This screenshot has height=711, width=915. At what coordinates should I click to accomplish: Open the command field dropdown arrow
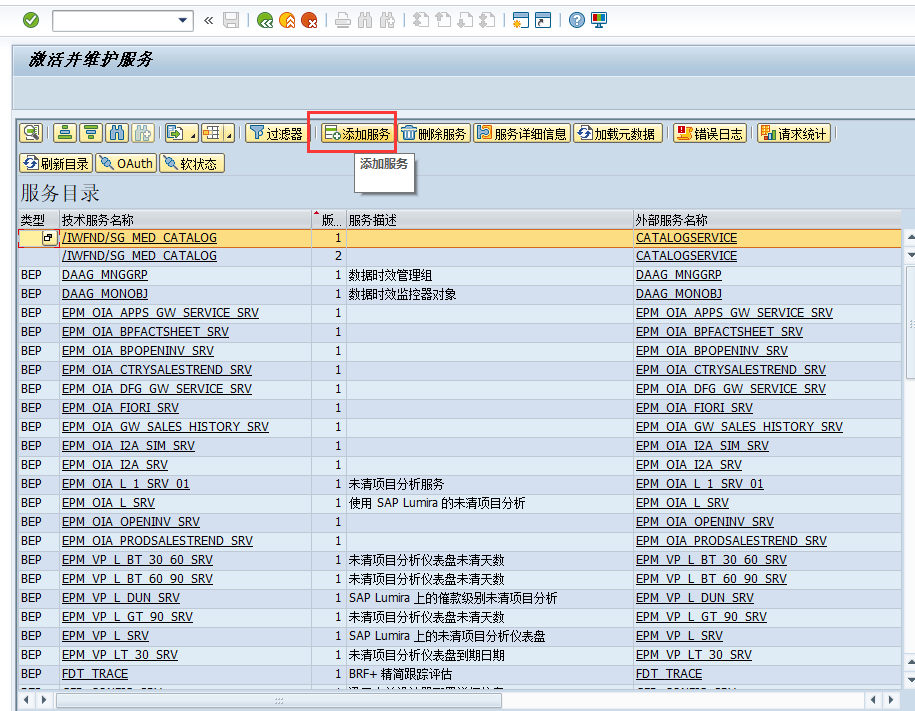click(x=183, y=20)
